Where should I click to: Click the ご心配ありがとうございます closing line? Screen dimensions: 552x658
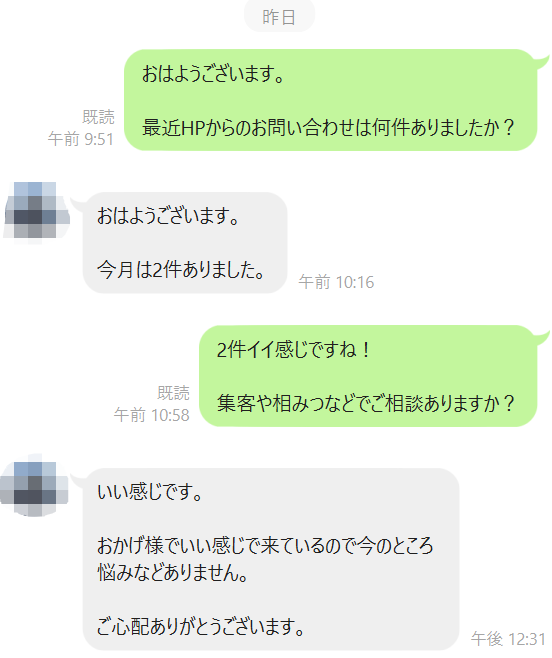[x=201, y=627]
